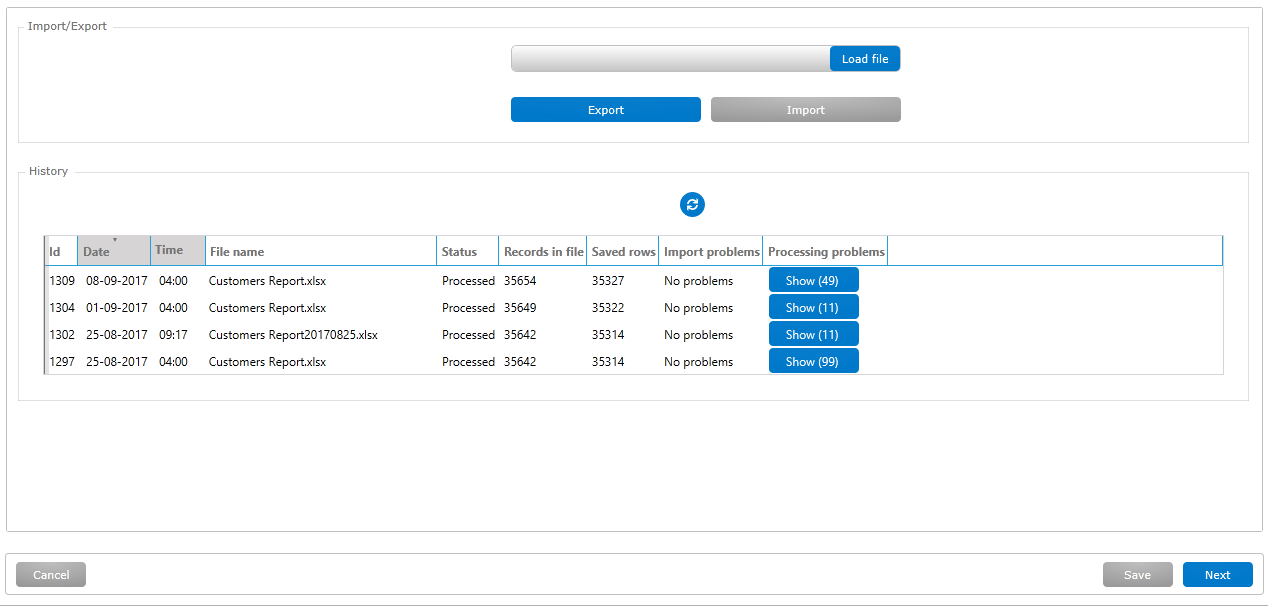
Task: Click the file path input field
Action: pyautogui.click(x=670, y=59)
